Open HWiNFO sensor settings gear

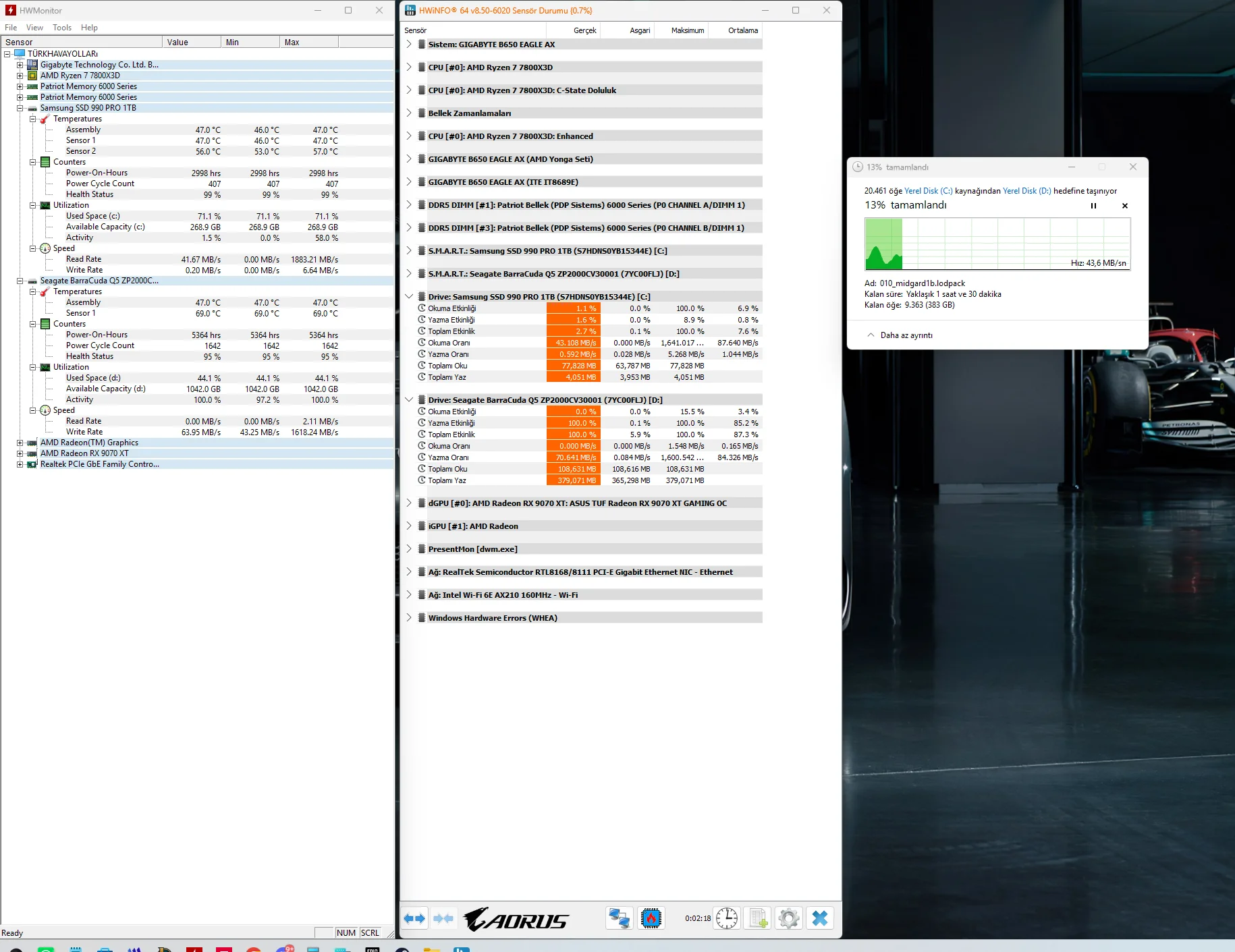pos(789,918)
